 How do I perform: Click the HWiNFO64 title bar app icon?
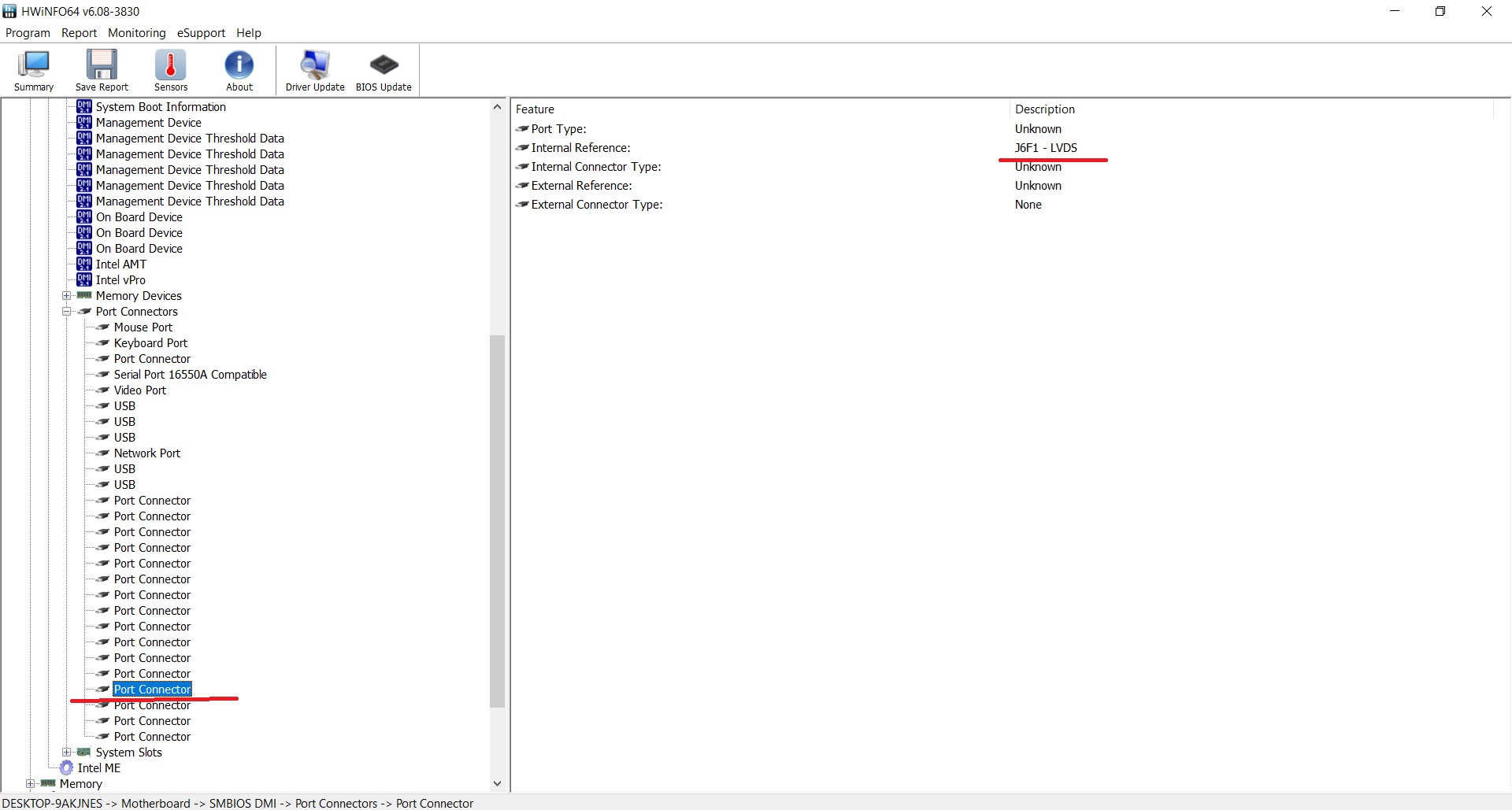[x=9, y=11]
